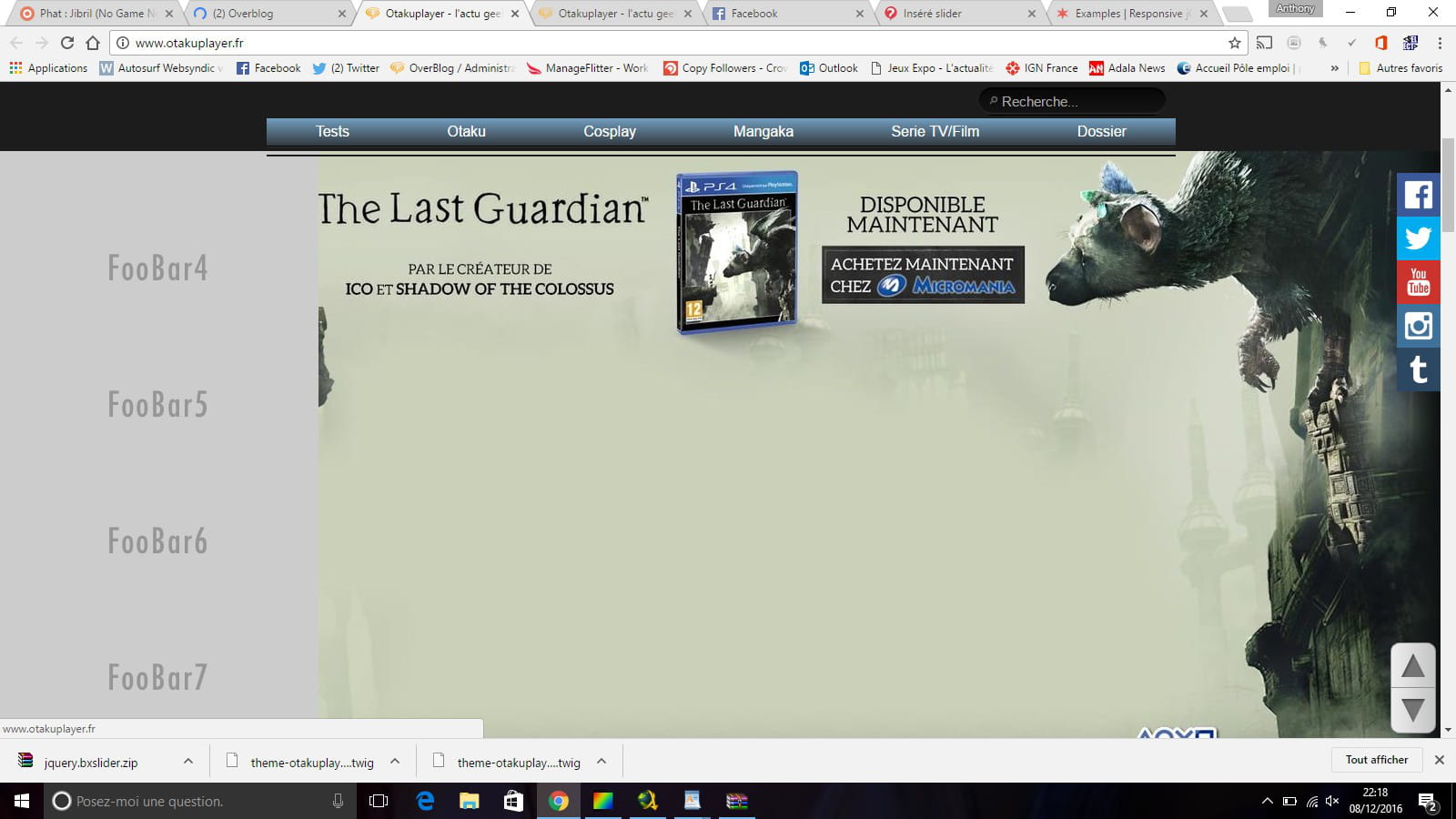Viewport: 1456px width, 819px height.
Task: Open File Explorer from the taskbar
Action: 469,801
